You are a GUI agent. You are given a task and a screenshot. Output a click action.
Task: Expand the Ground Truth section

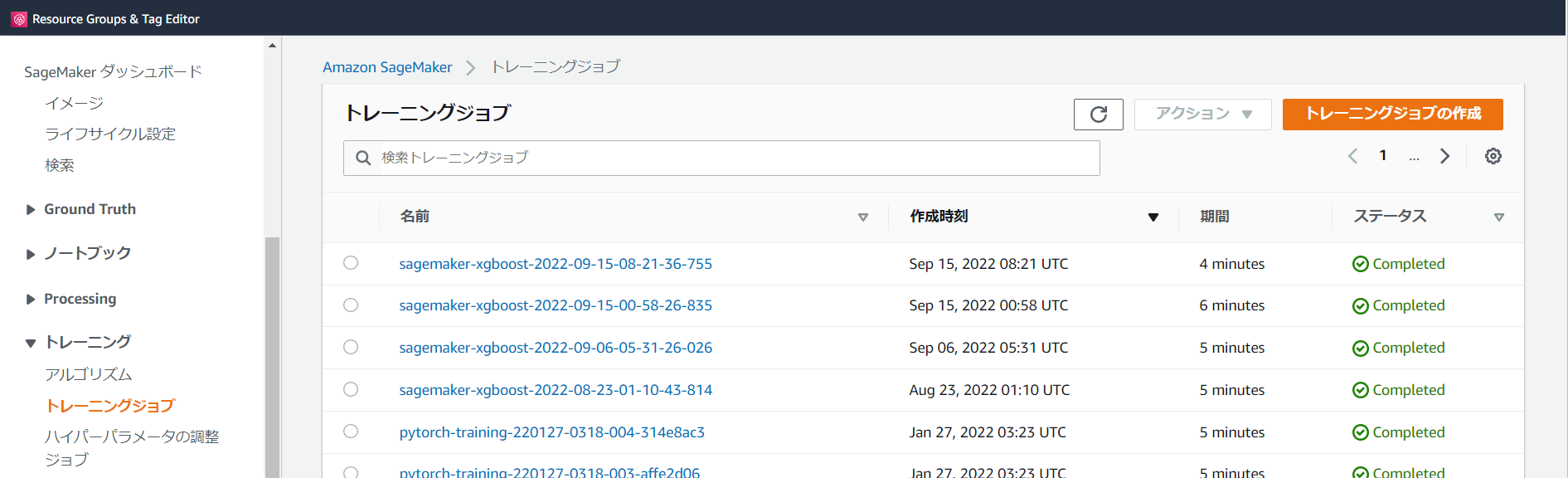pyautogui.click(x=31, y=210)
